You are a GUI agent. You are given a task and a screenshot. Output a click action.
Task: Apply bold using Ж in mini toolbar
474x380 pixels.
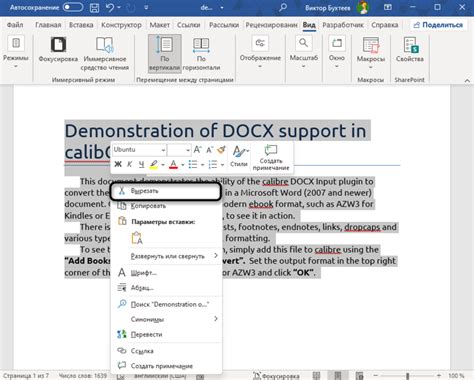(118, 164)
